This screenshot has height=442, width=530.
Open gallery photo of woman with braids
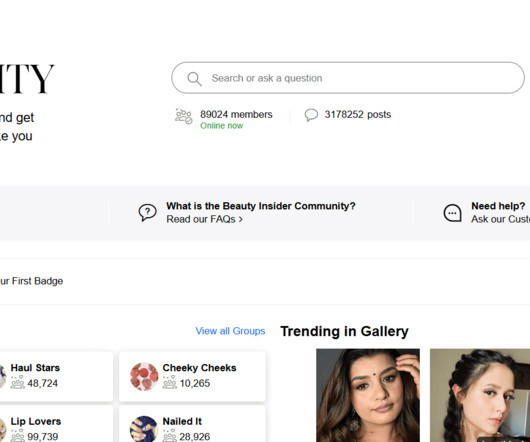tap(480, 395)
